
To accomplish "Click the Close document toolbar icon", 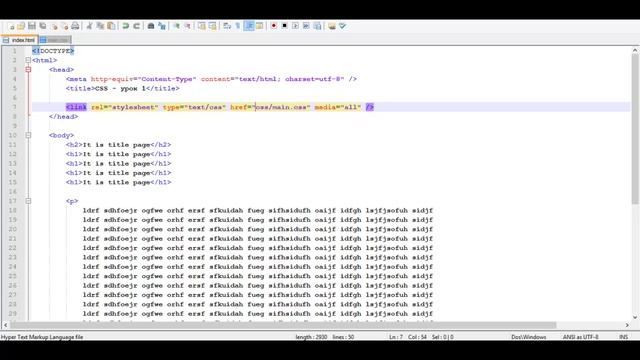I will [x=54, y=26].
